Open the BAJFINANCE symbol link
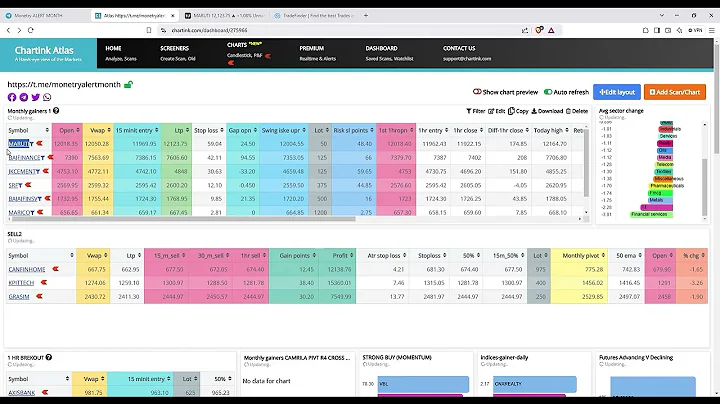 pyautogui.click(x=24, y=157)
